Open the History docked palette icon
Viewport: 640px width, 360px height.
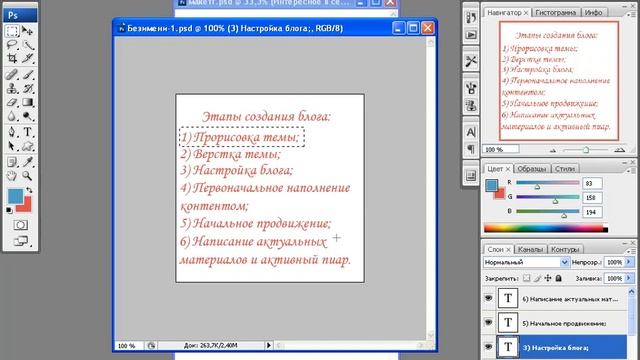click(471, 18)
